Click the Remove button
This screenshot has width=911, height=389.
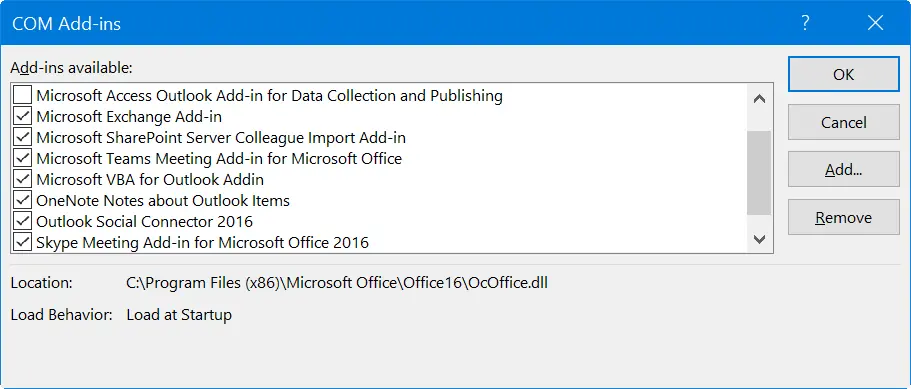(x=844, y=217)
